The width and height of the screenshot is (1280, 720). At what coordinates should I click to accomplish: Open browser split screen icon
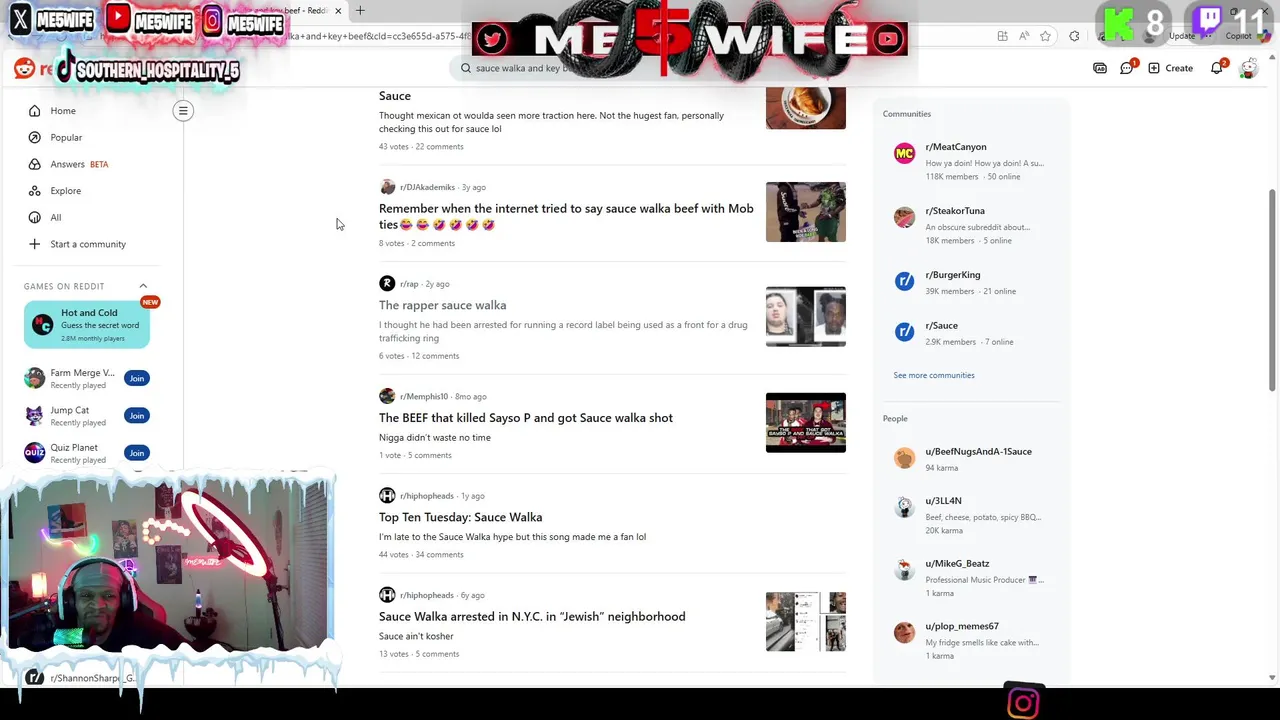point(1003,36)
